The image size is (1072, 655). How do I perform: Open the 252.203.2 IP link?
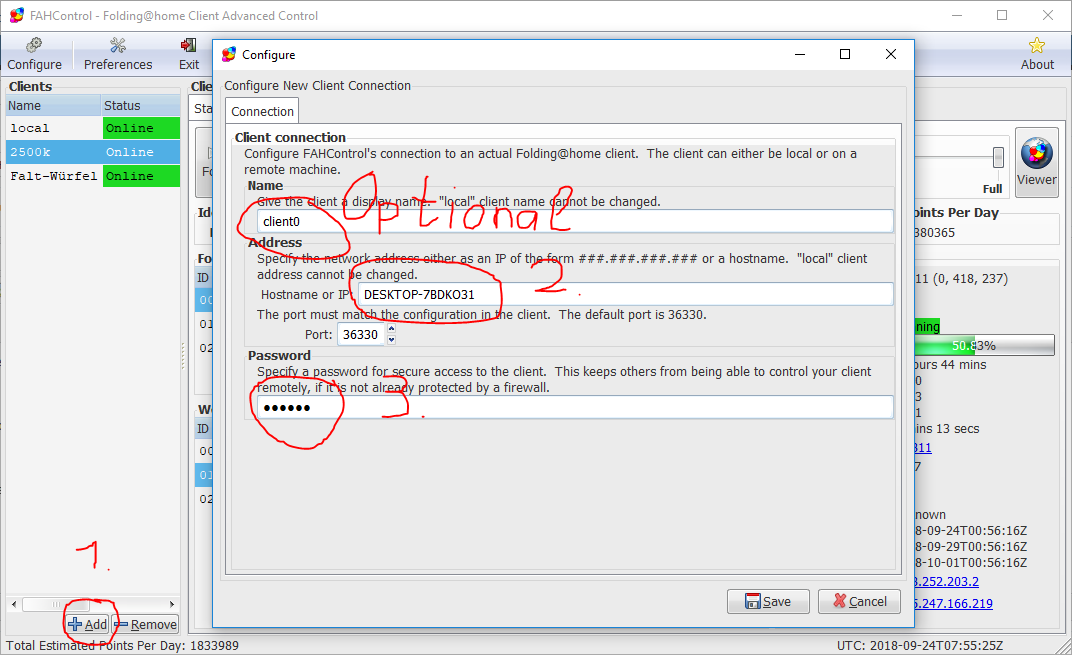click(x=947, y=581)
